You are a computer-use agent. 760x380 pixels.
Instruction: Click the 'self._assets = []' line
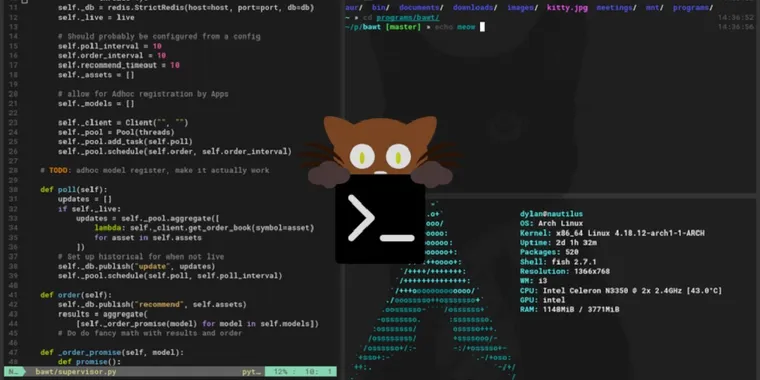coord(96,75)
